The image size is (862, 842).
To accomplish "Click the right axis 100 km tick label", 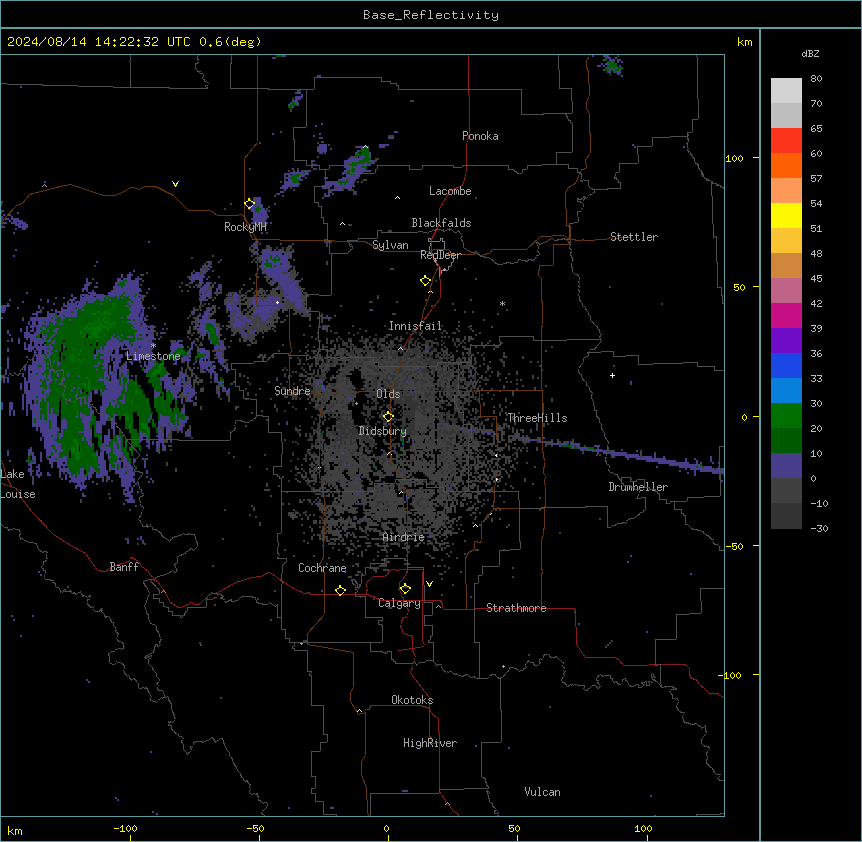I will 734,158.
